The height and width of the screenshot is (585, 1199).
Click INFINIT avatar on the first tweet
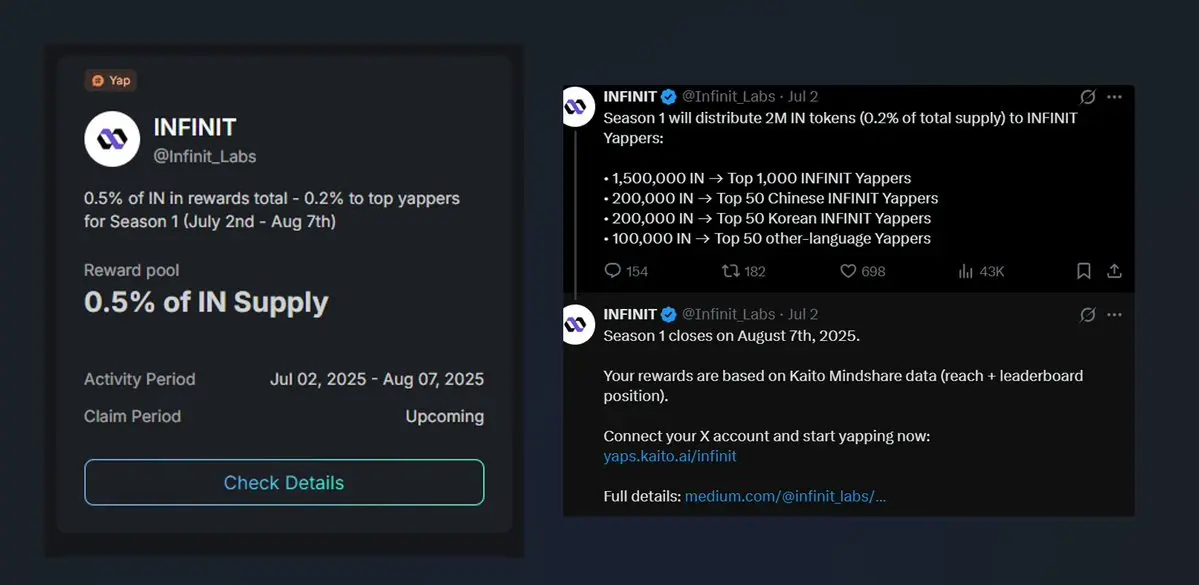577,106
